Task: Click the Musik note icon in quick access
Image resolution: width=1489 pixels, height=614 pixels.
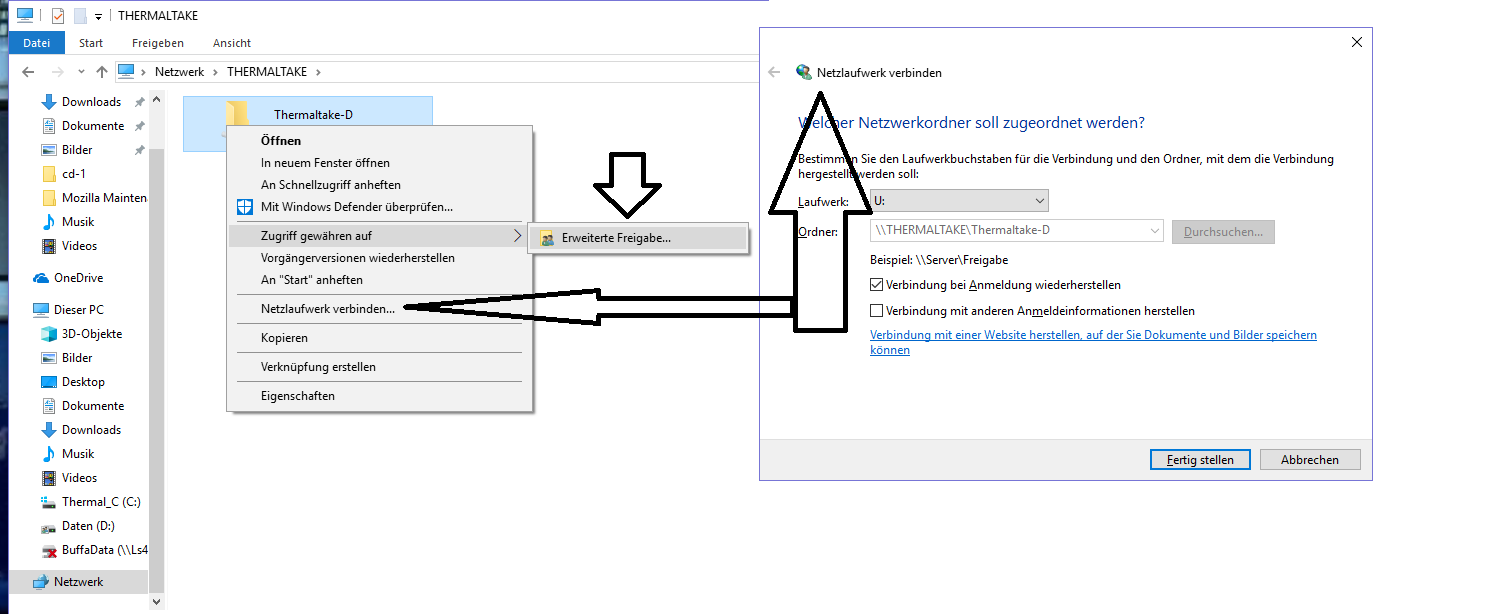Action: pos(48,222)
